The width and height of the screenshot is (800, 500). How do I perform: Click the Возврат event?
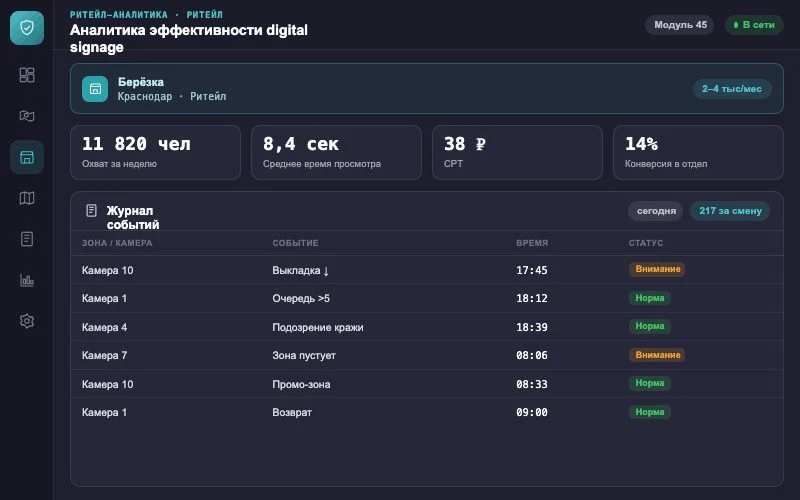point(292,413)
